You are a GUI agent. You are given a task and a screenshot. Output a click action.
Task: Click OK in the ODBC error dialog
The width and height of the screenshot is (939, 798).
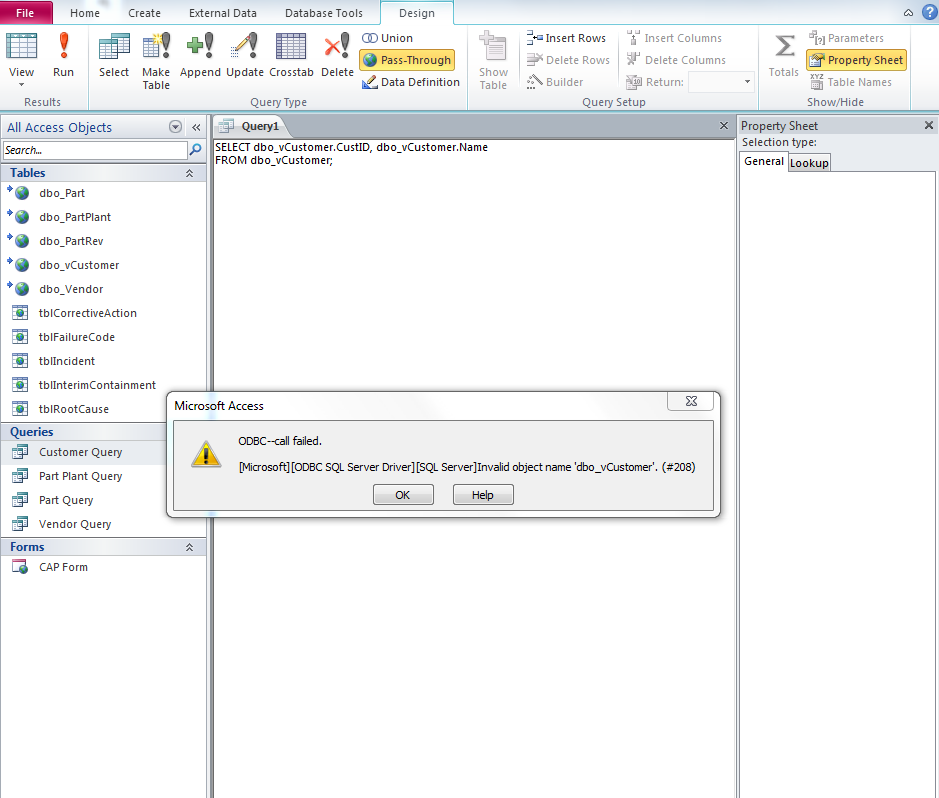tap(403, 495)
